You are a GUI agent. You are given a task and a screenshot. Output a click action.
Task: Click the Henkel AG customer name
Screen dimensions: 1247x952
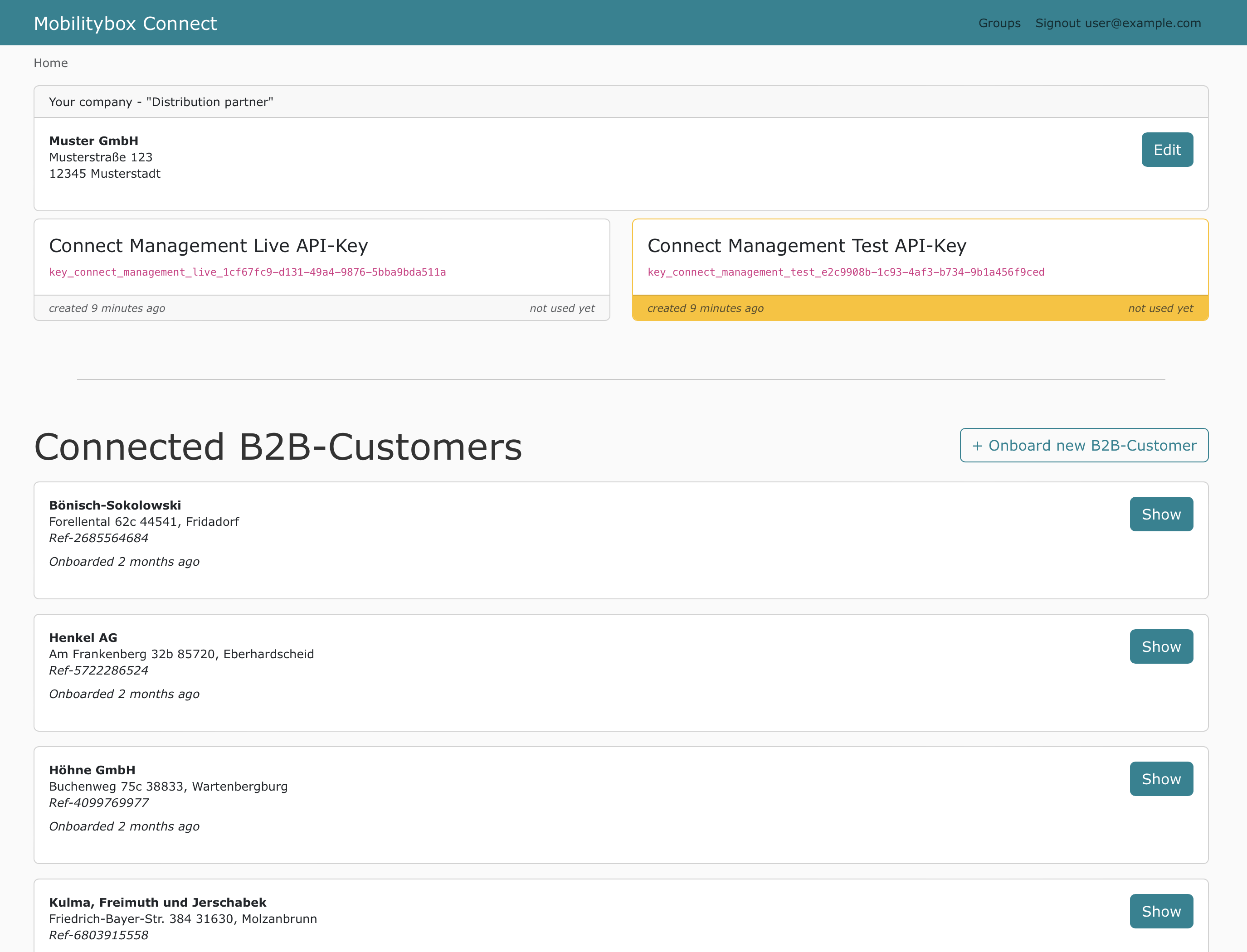83,637
